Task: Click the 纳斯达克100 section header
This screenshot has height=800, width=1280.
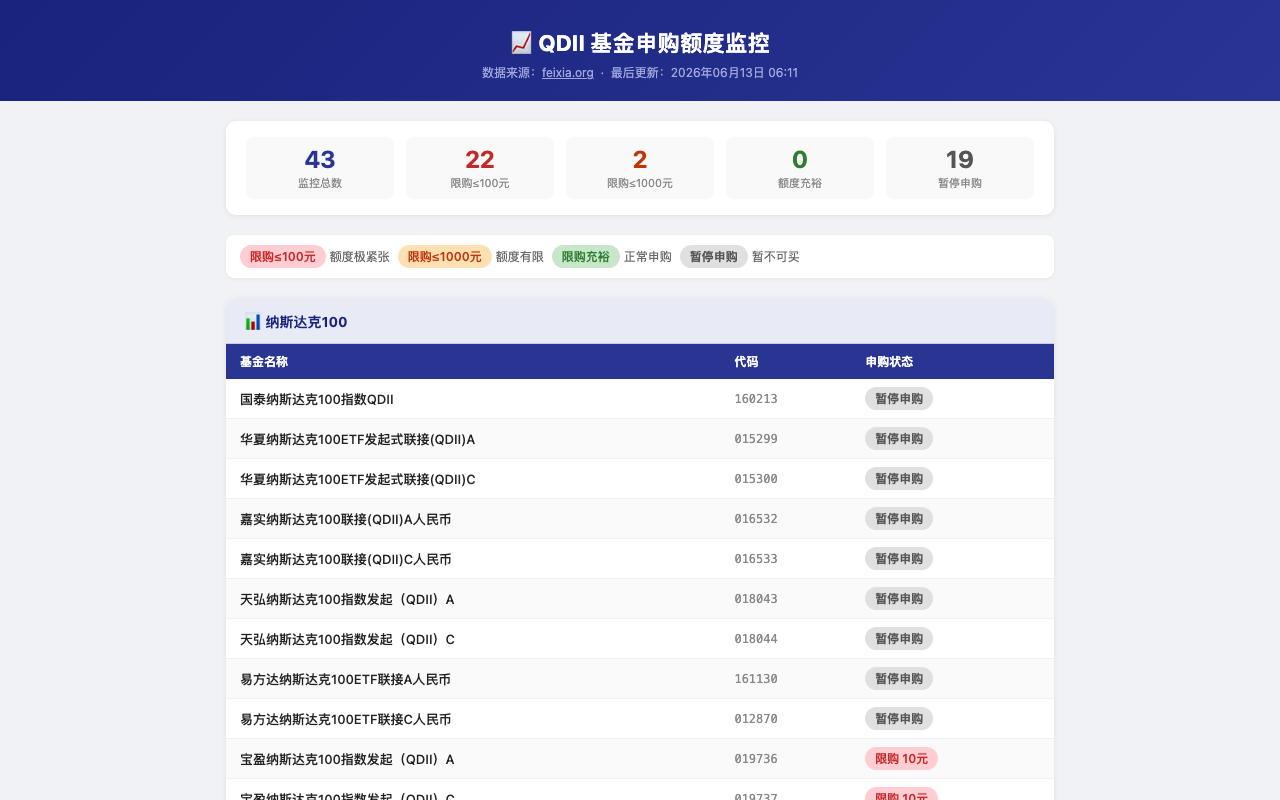Action: (640, 322)
